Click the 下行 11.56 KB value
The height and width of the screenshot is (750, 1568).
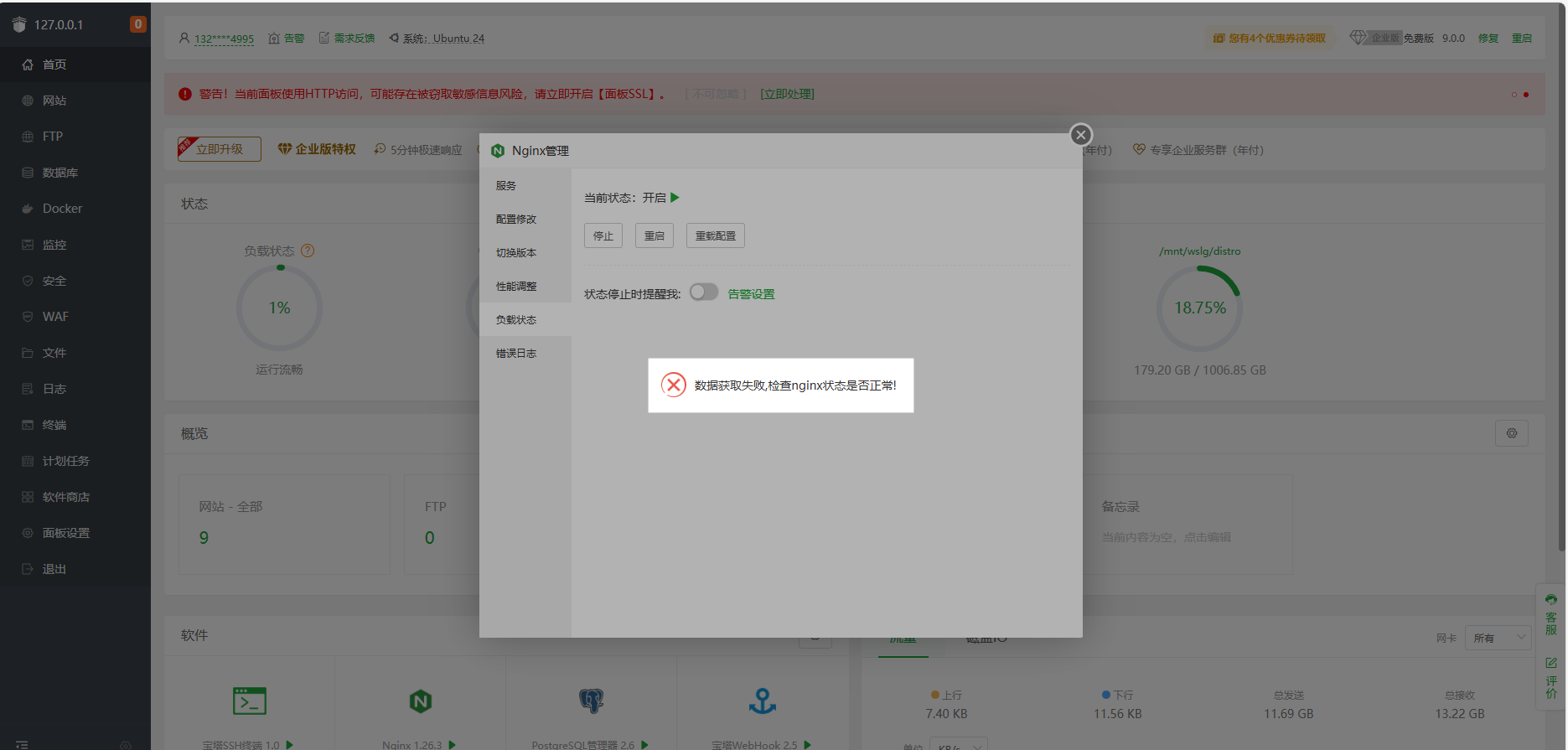coord(1118,714)
